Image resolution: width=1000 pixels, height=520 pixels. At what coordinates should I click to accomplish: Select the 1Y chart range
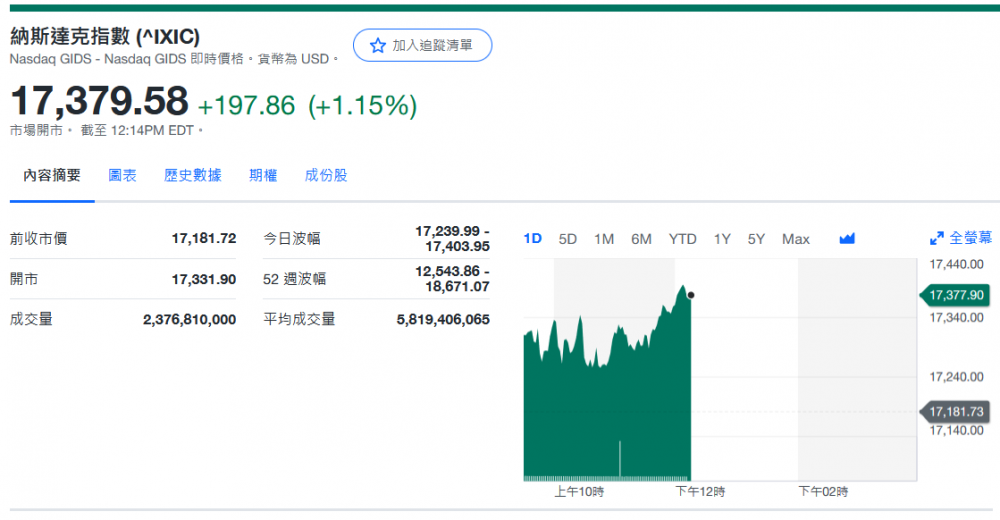click(x=722, y=239)
